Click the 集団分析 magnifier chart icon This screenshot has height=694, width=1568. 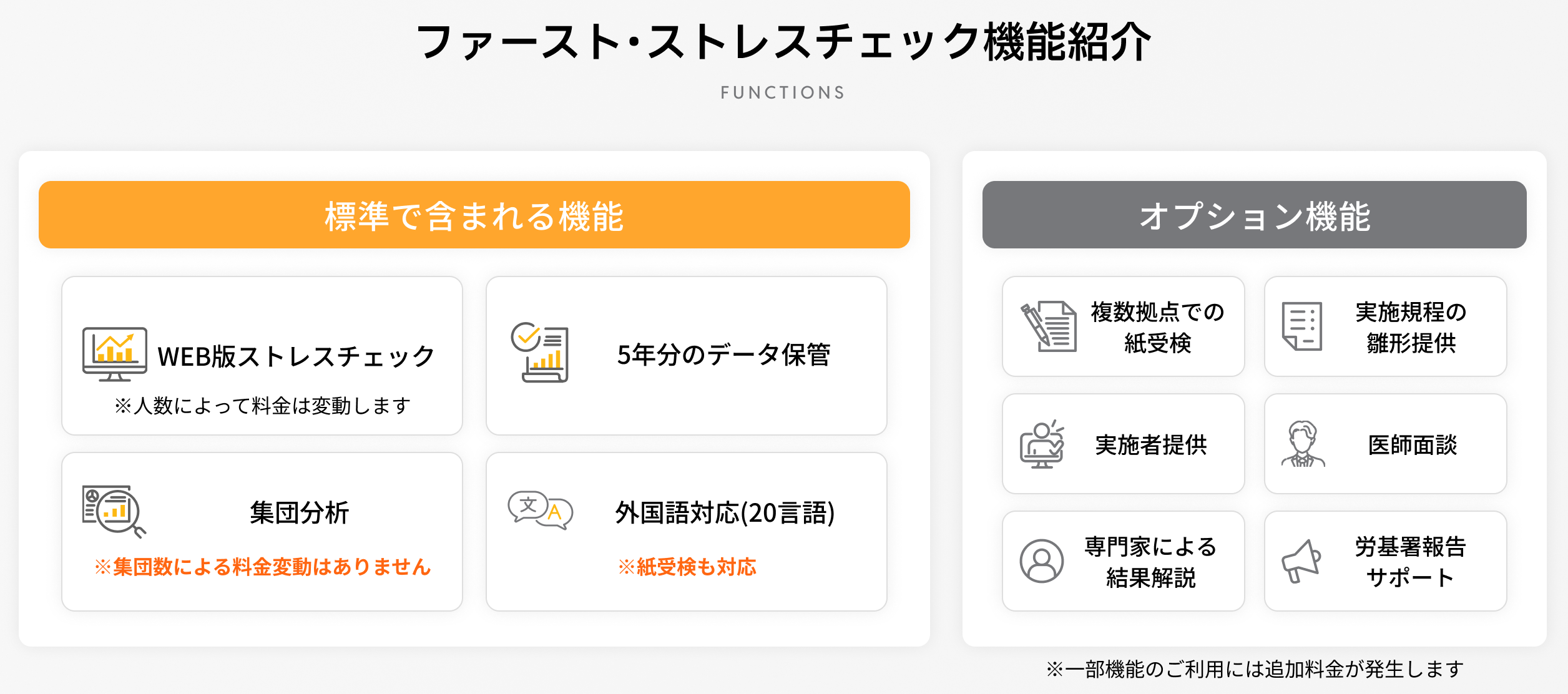point(114,512)
